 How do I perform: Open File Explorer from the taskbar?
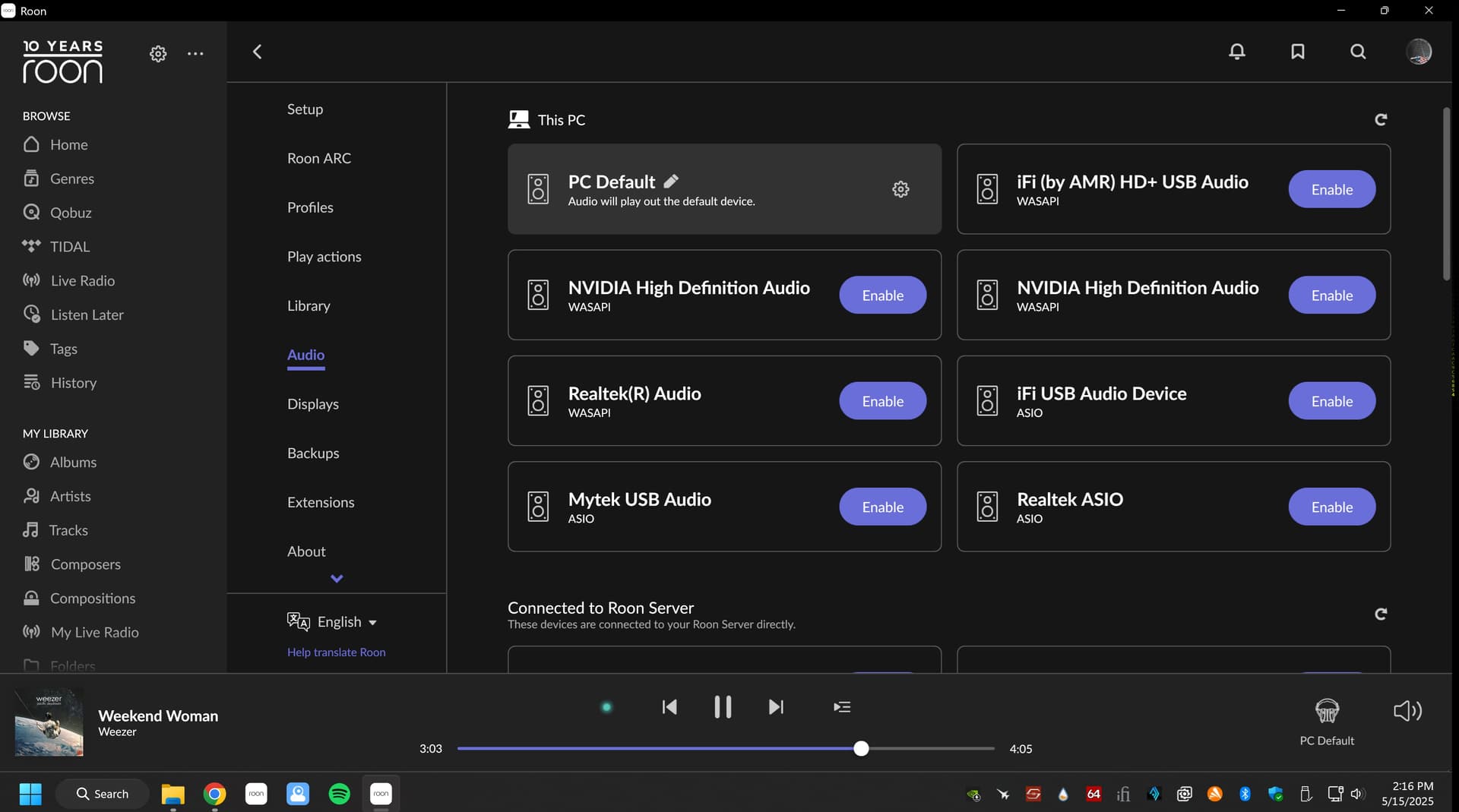pos(173,794)
